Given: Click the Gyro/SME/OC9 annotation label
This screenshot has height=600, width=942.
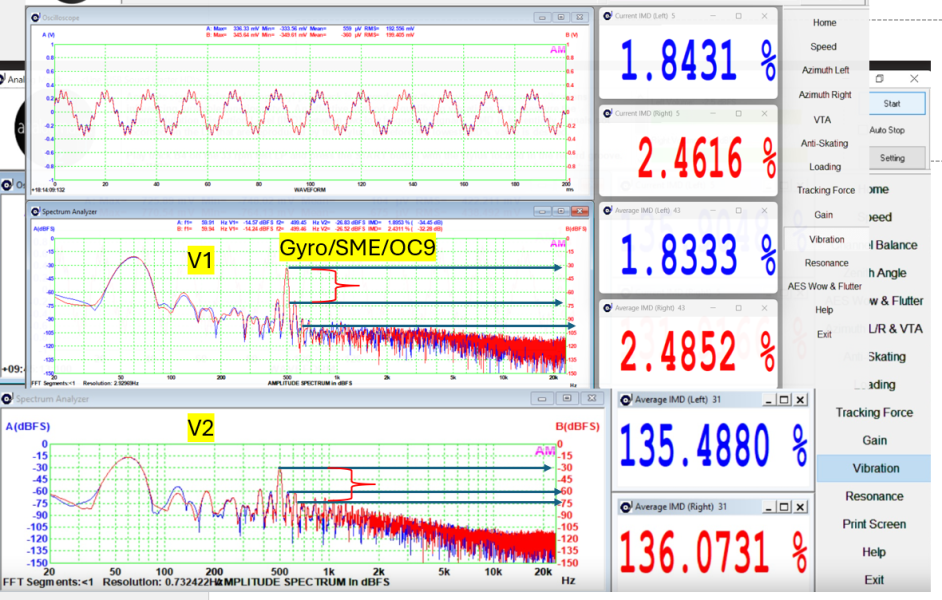Looking at the screenshot, I should [x=357, y=249].
